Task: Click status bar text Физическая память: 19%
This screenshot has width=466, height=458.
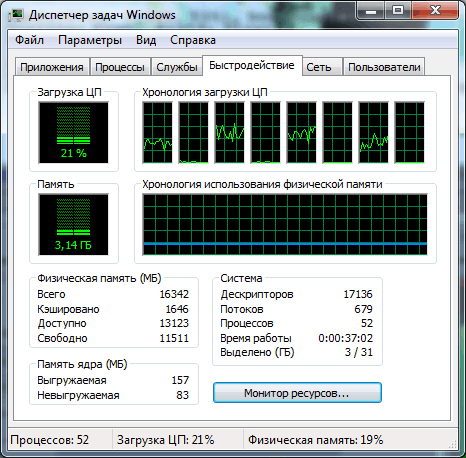Action: click(316, 440)
